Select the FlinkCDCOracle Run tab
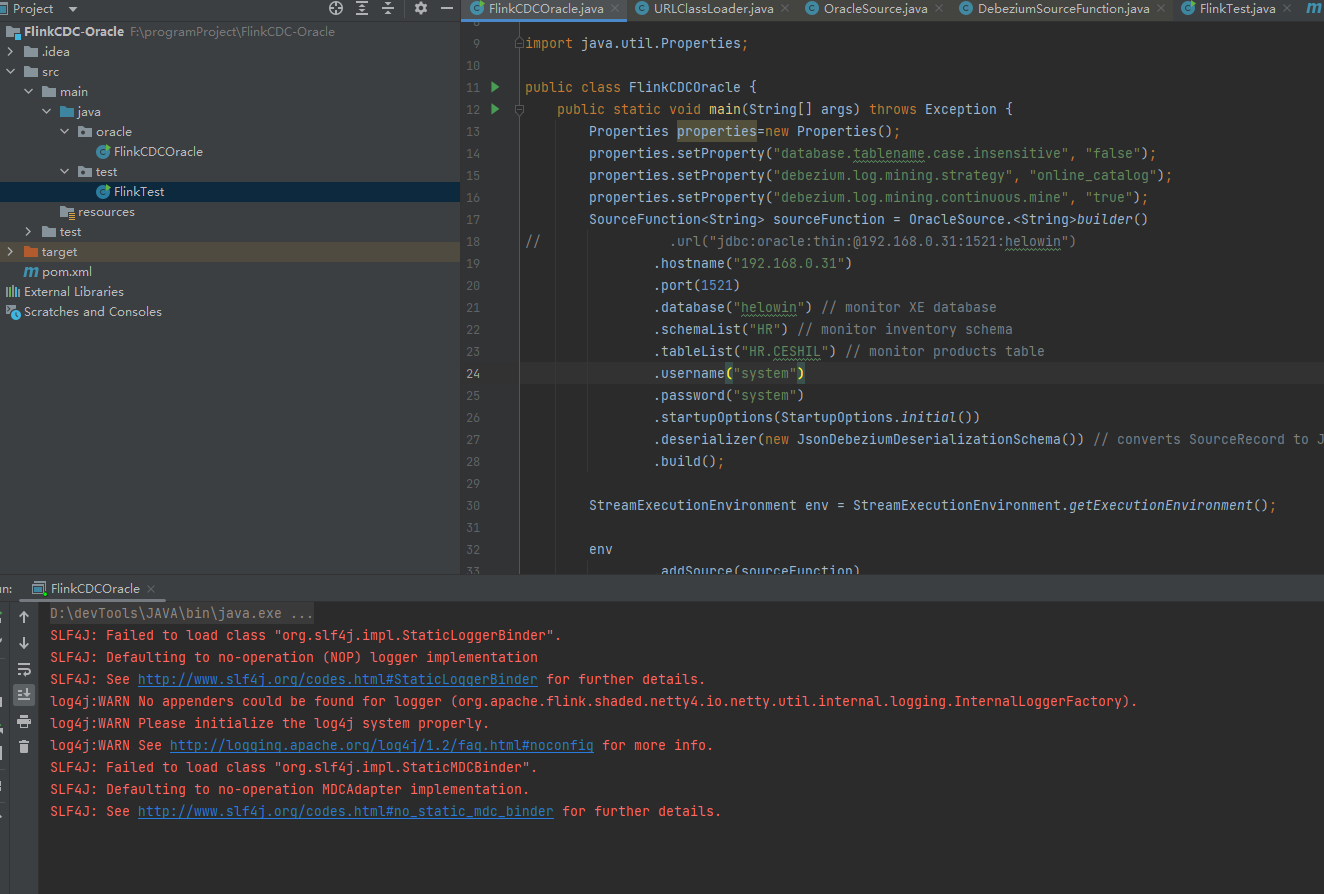Screen dimensions: 1324x894 pyautogui.click(x=95, y=589)
